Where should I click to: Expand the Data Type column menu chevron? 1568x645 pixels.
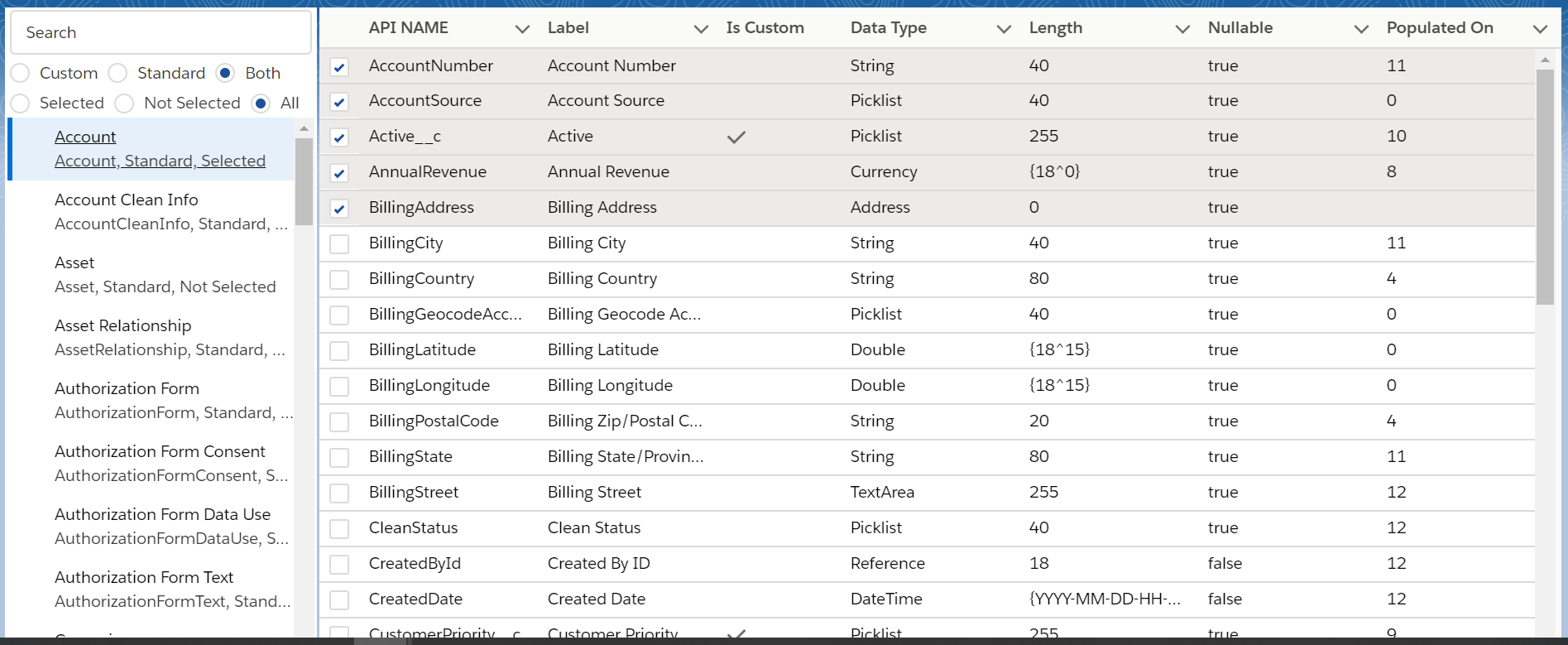point(1004,29)
